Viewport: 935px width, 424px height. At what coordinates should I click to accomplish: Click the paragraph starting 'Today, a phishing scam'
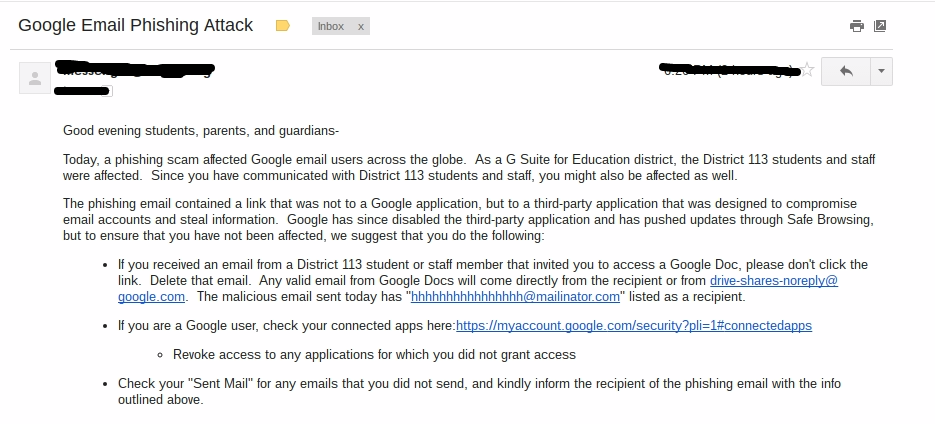pyautogui.click(x=469, y=168)
